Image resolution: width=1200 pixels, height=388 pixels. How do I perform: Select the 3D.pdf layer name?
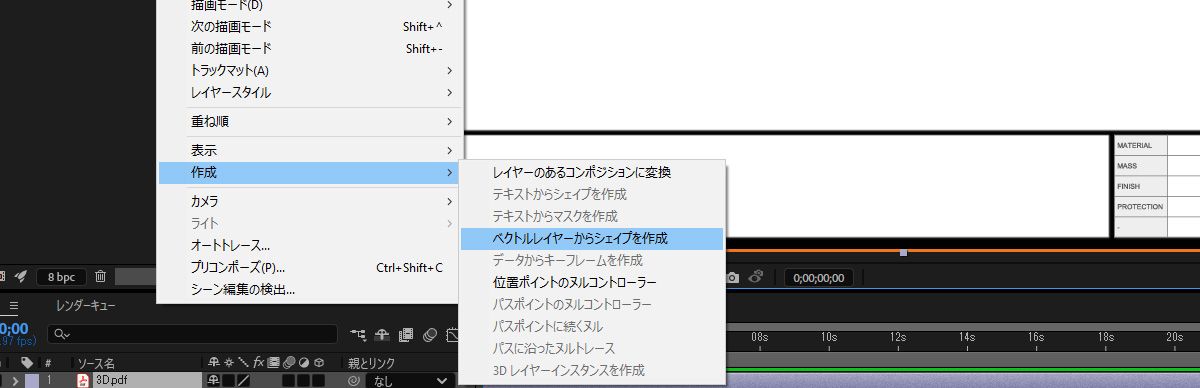[x=112, y=381]
